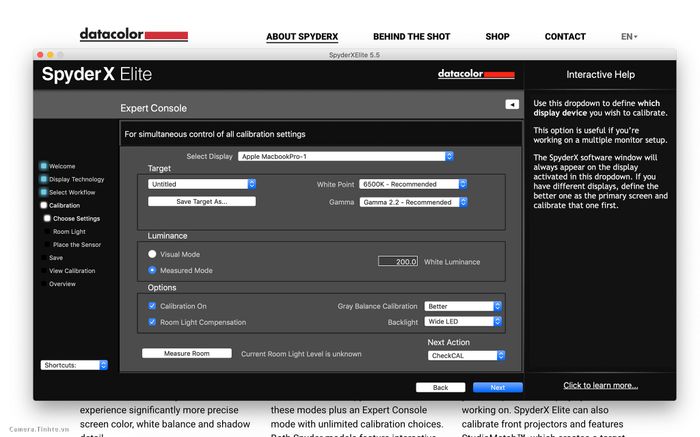Click the Expert Console heading

pos(154,108)
